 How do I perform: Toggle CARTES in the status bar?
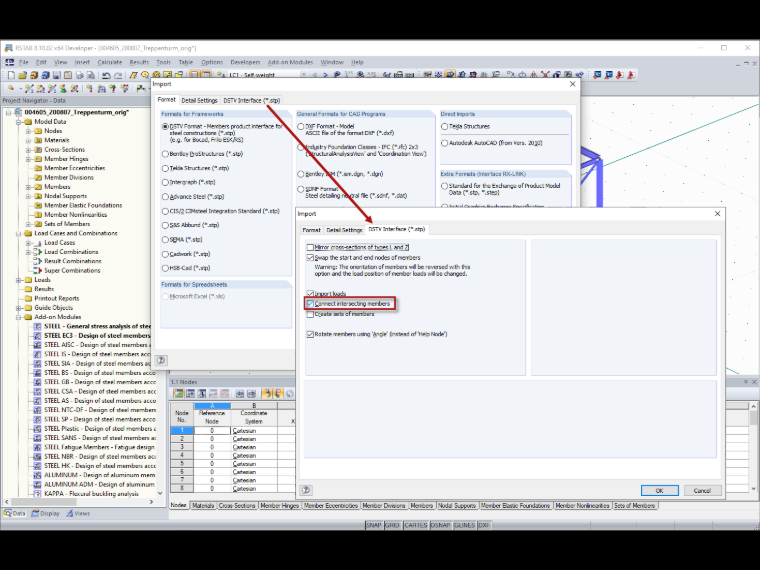pos(416,525)
